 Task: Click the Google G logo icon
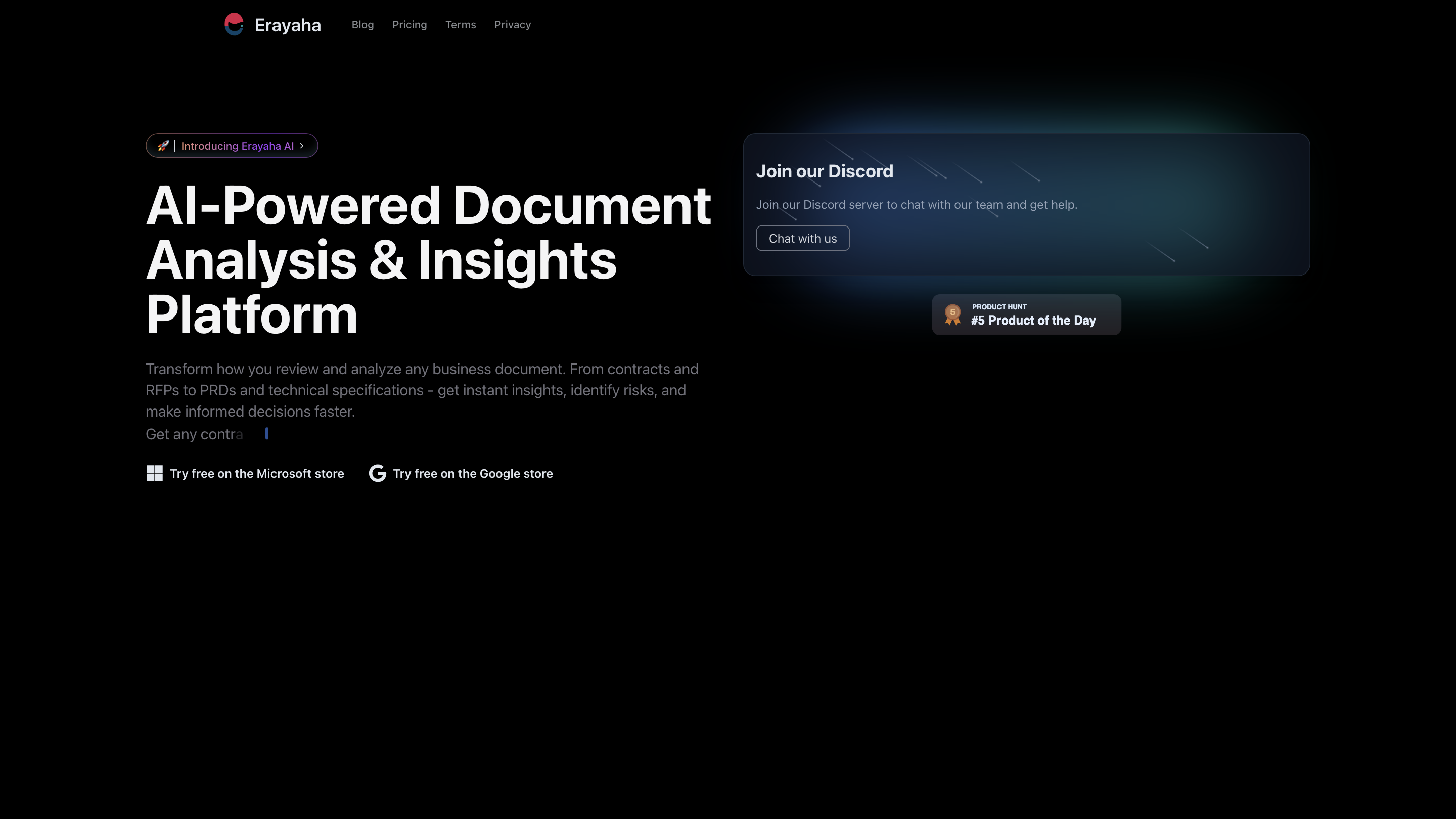[377, 474]
